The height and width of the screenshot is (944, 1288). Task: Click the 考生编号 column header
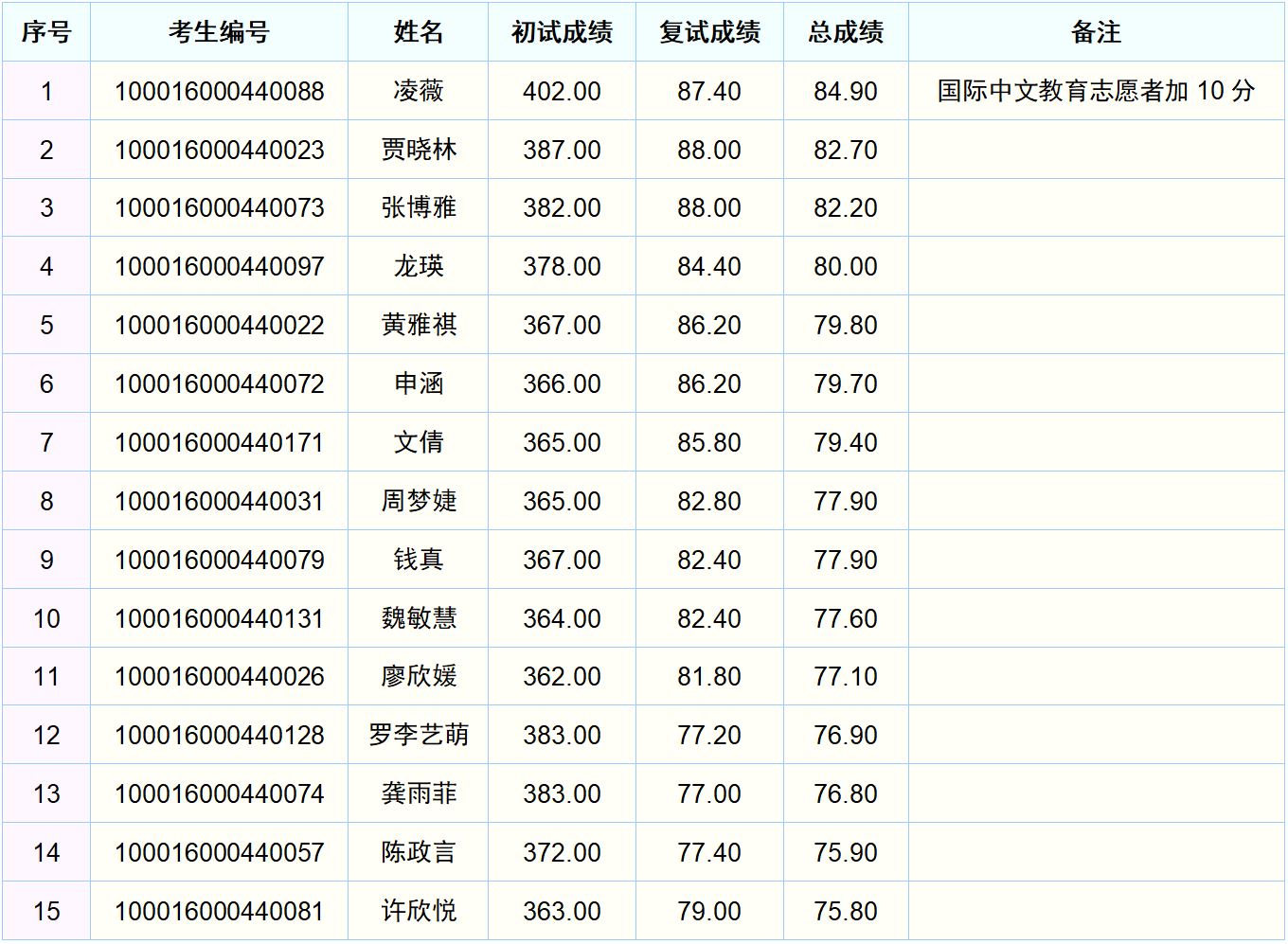[x=219, y=32]
